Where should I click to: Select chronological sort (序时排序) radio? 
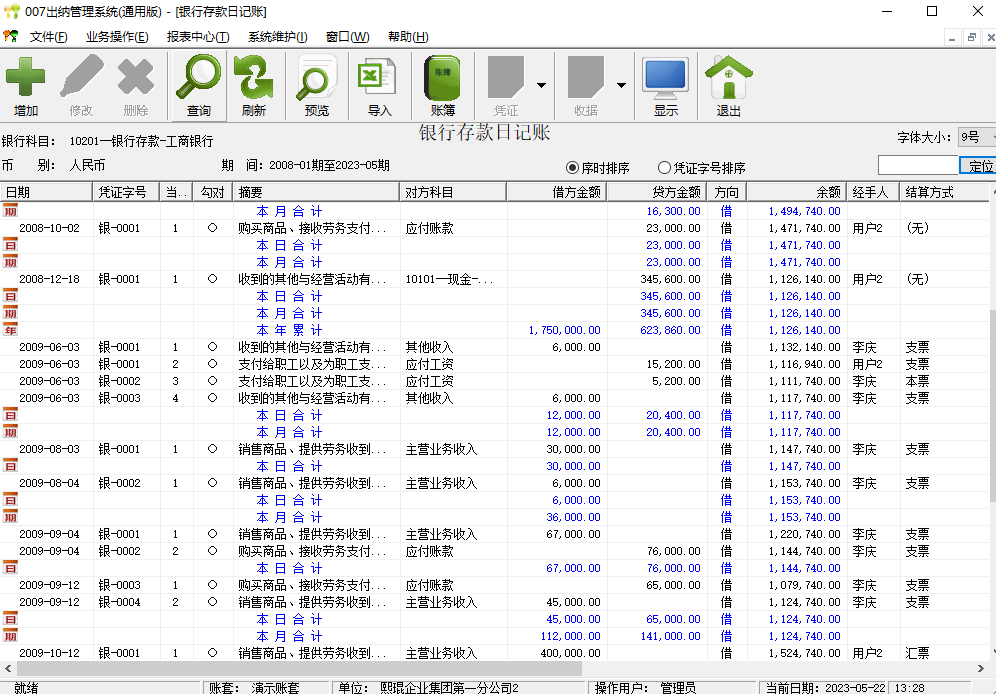(572, 168)
